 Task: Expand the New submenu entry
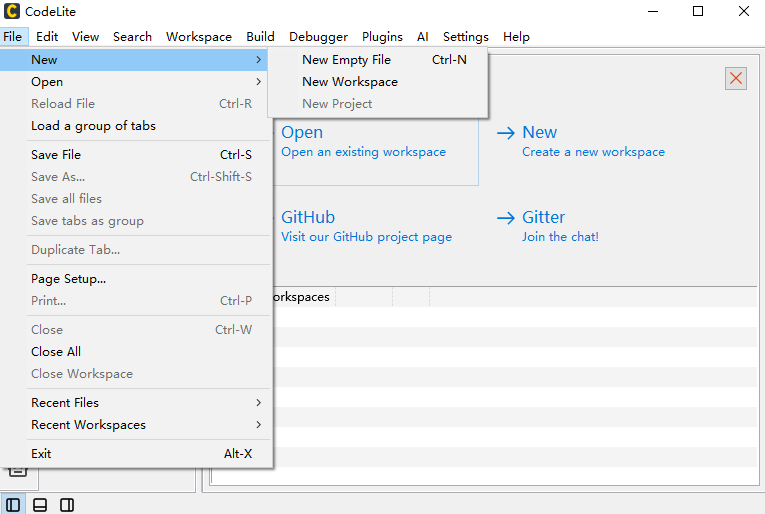(x=134, y=59)
